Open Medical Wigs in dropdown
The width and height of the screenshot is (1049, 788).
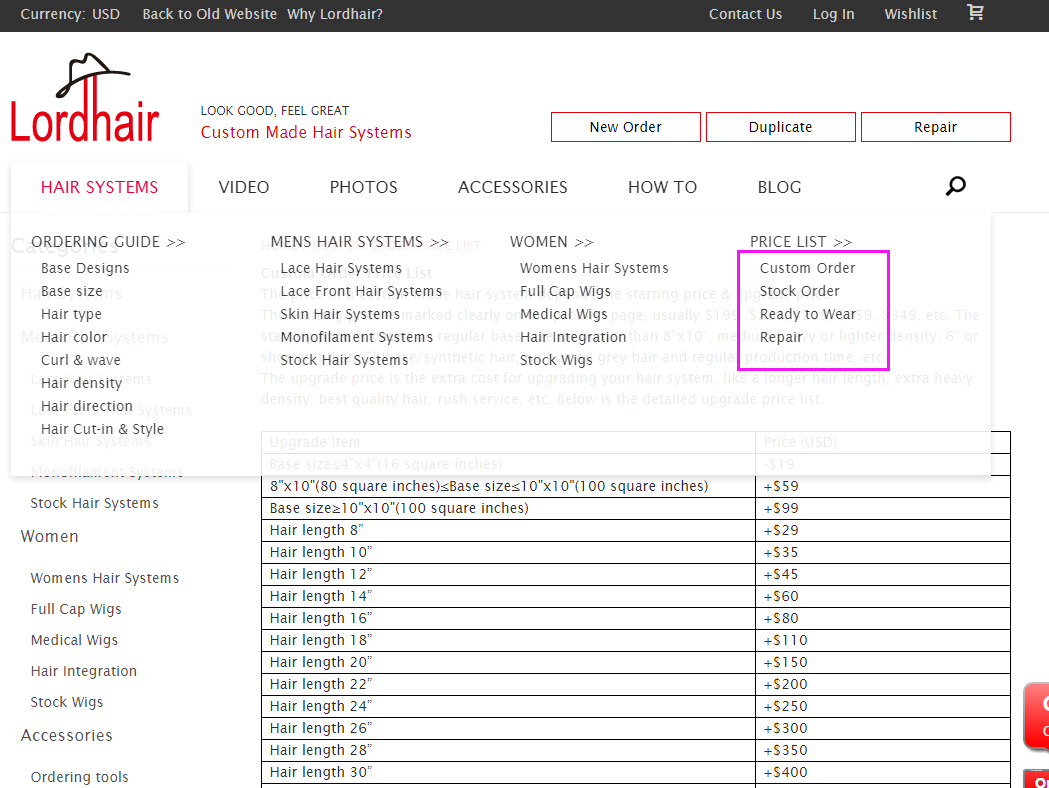tap(563, 314)
